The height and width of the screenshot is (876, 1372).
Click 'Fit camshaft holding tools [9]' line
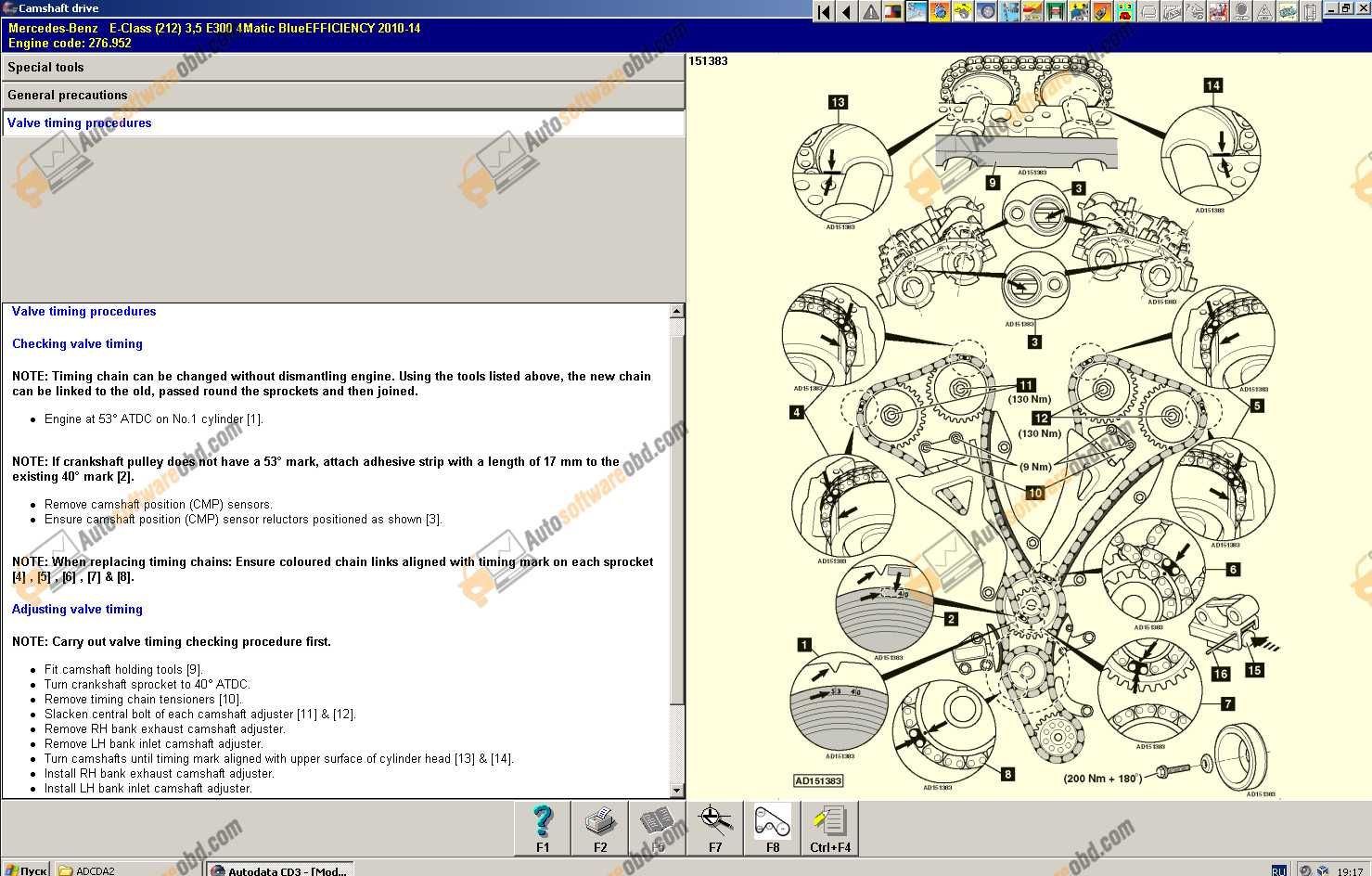[123, 669]
